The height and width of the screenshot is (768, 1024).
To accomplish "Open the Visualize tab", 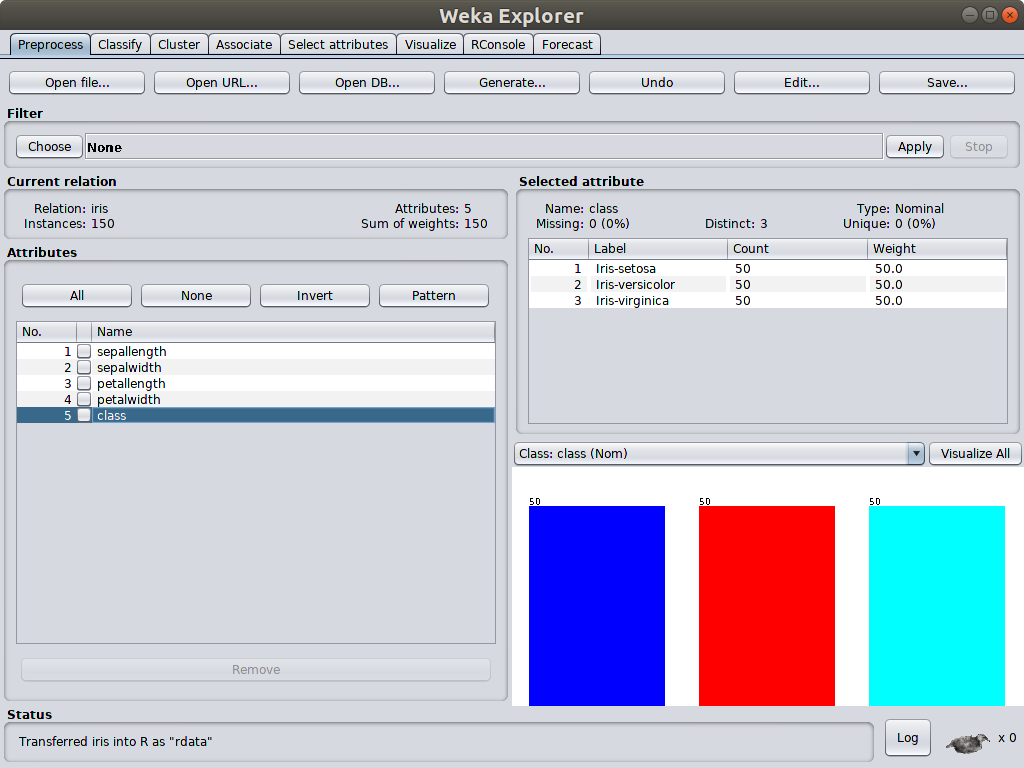I will [430, 44].
